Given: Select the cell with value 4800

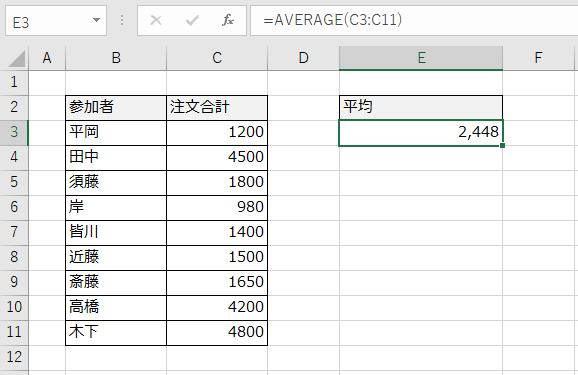Looking at the screenshot, I should click(x=217, y=333).
